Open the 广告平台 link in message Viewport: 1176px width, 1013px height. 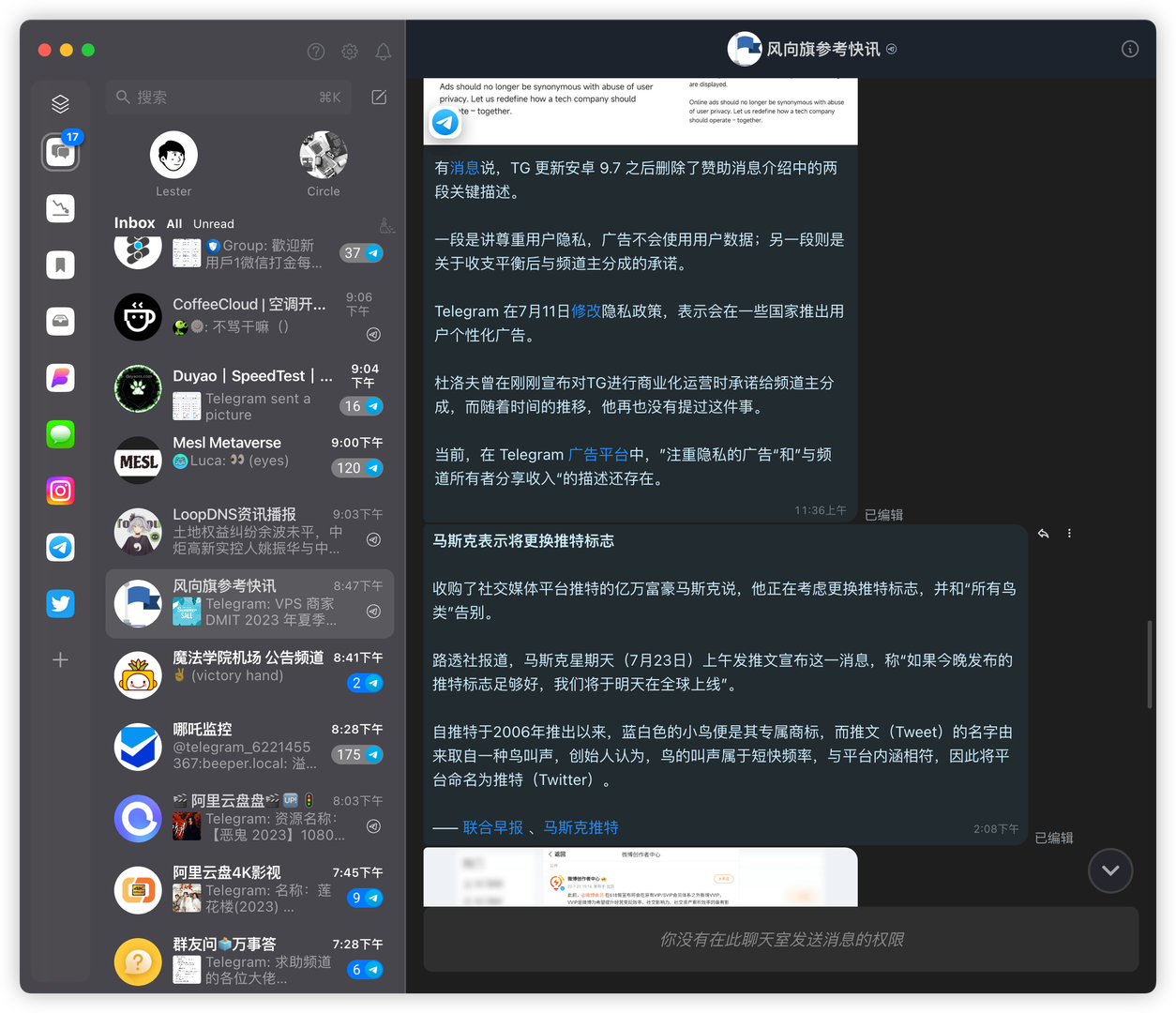tap(597, 455)
